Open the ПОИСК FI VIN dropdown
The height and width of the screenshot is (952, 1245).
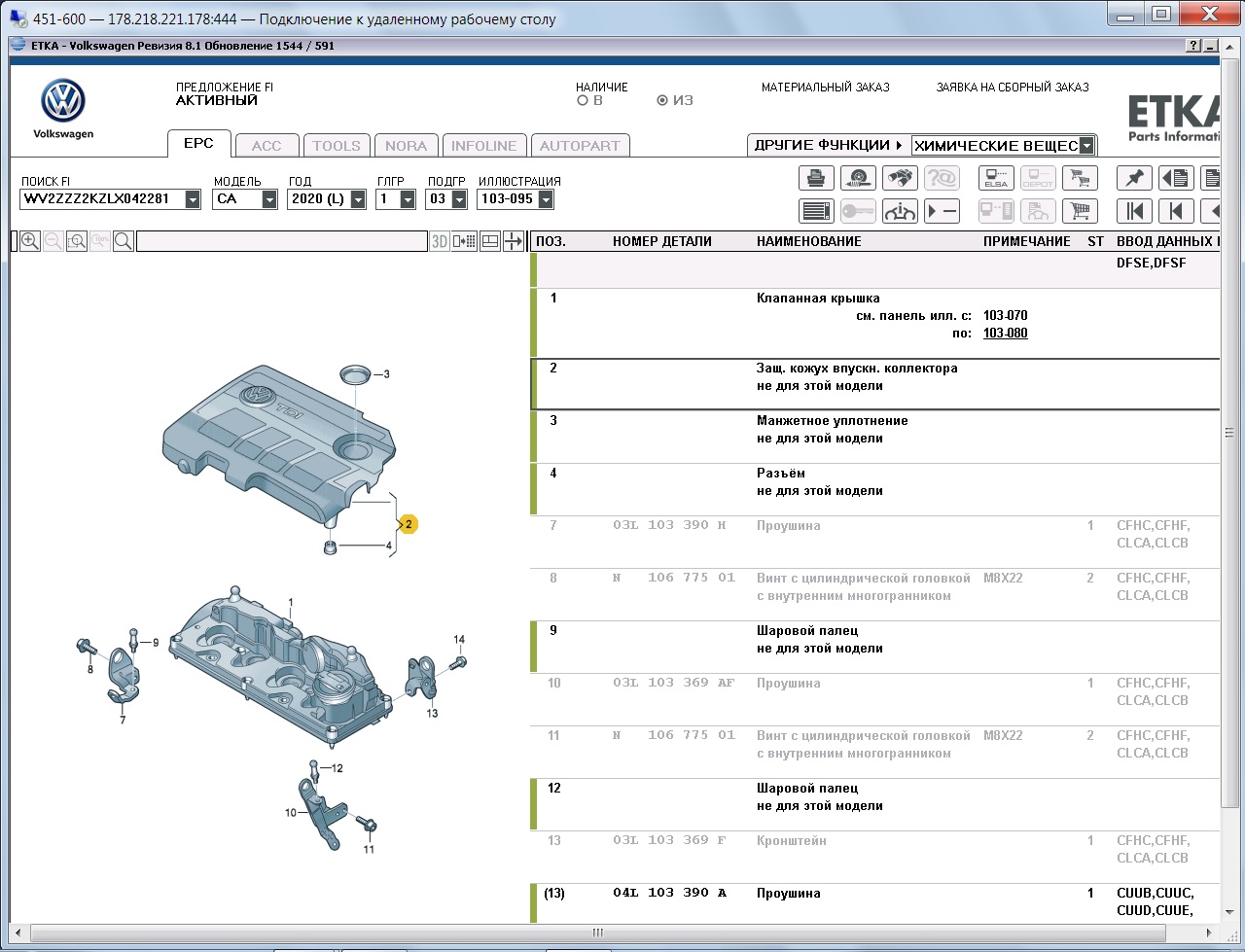point(193,199)
